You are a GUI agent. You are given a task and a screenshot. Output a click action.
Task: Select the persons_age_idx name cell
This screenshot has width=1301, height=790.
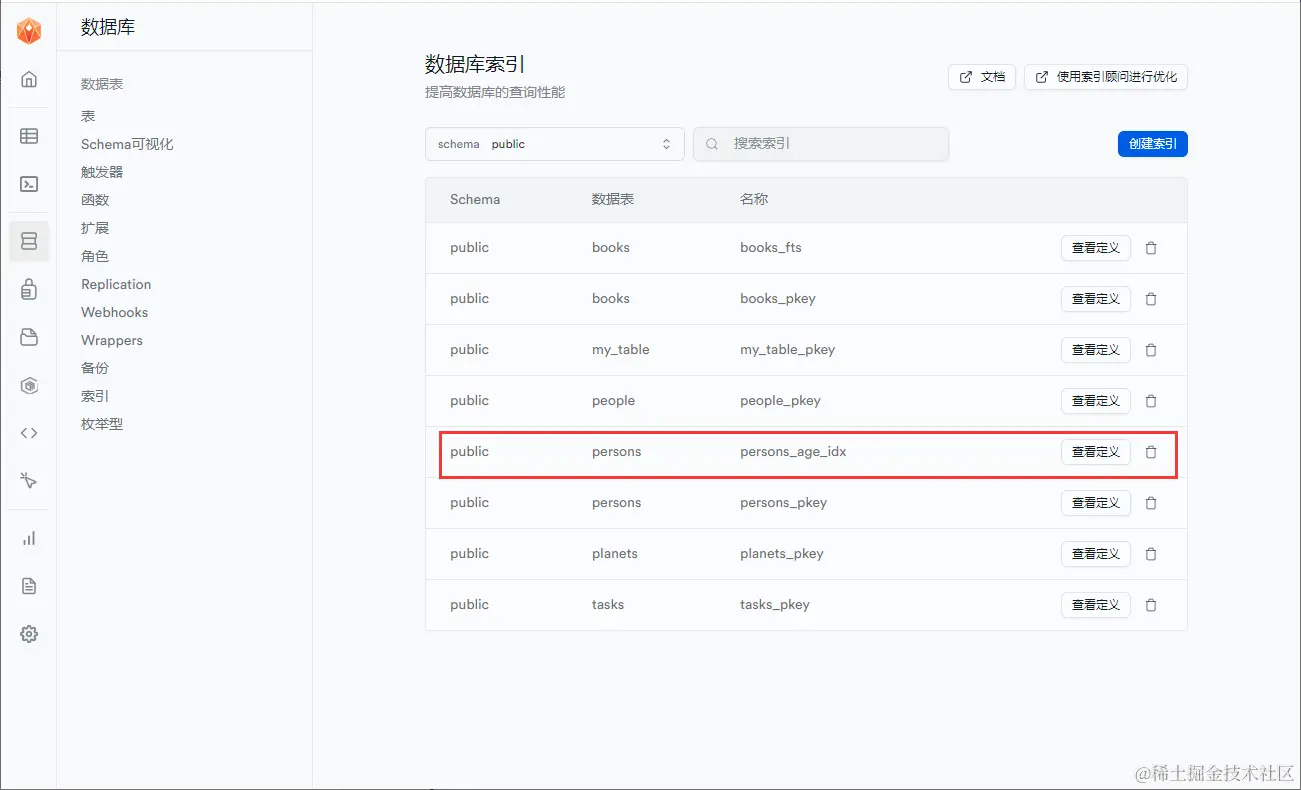point(793,452)
